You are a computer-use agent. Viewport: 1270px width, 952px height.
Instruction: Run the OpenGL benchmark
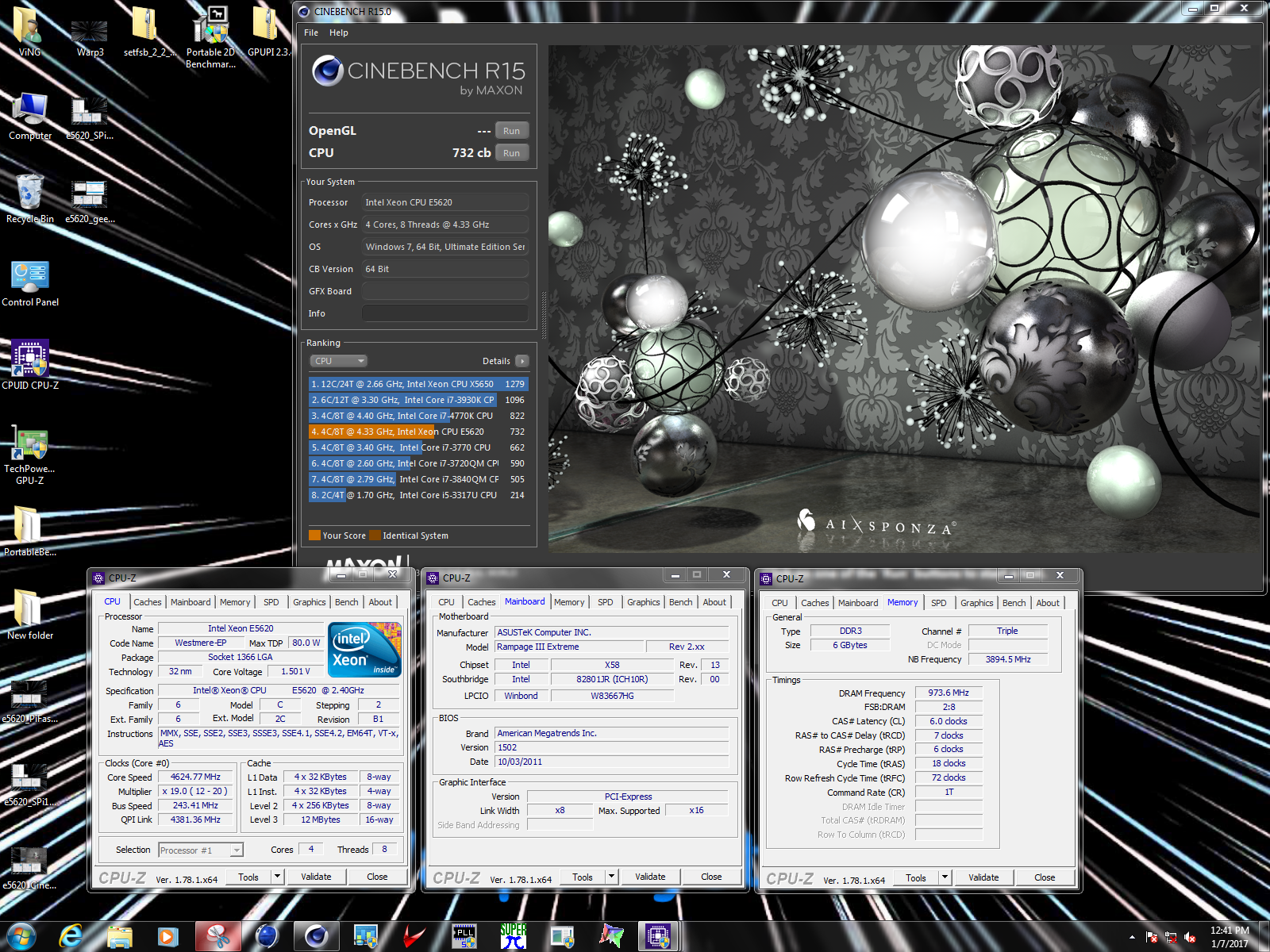tap(512, 131)
